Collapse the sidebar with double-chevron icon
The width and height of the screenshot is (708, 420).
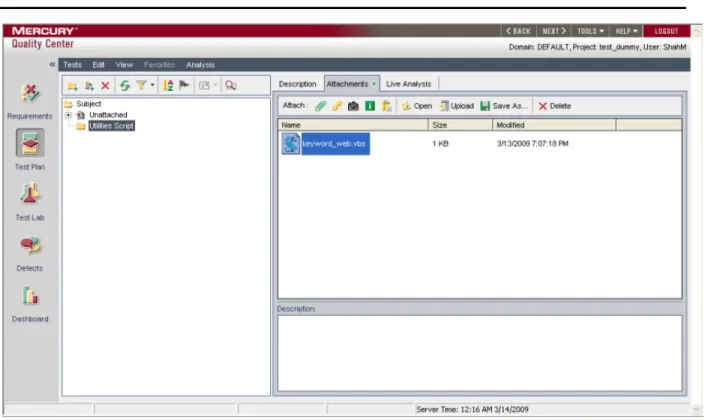[52, 65]
